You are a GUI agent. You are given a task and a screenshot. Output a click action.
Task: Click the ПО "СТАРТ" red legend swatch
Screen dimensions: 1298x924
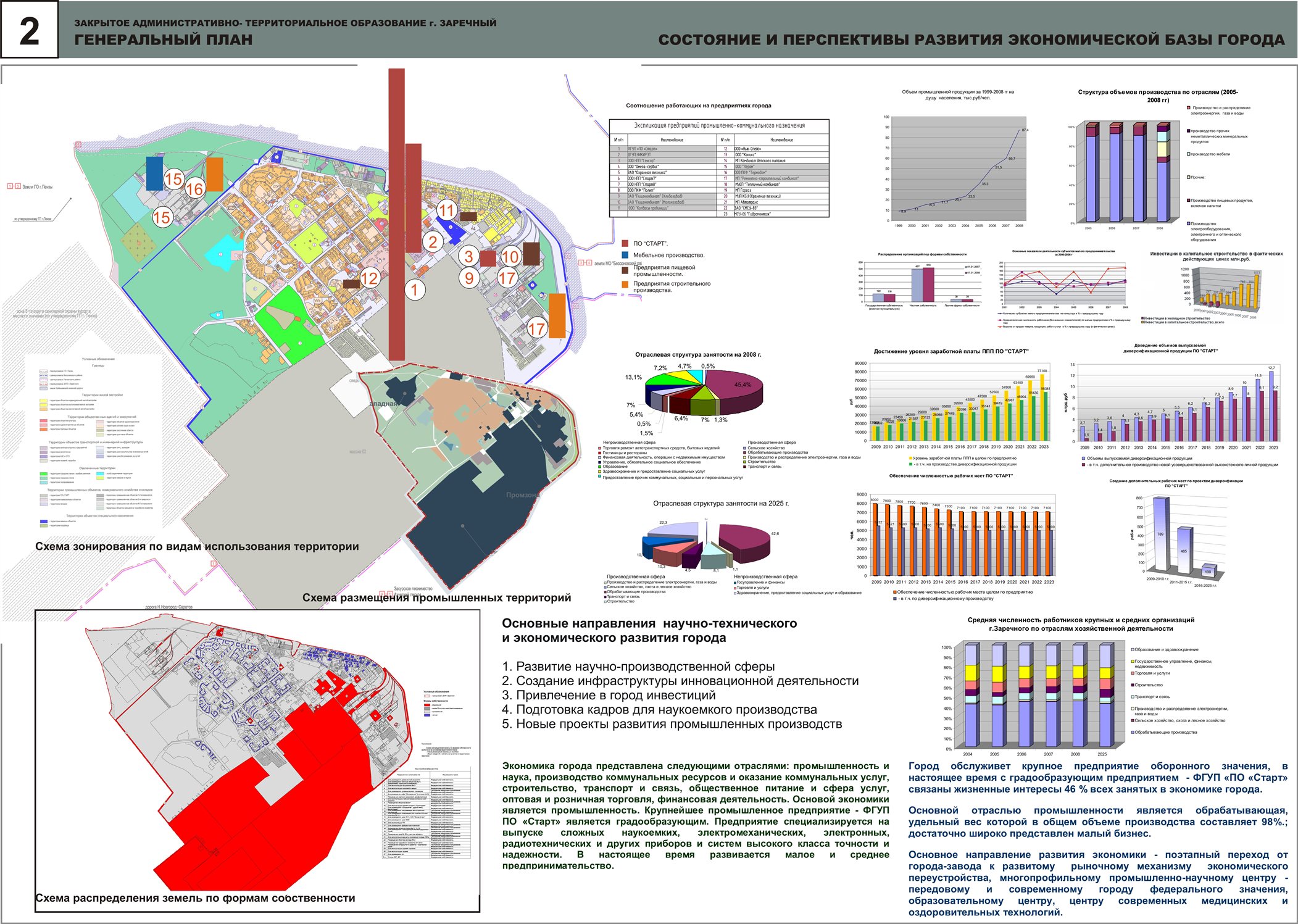tap(625, 244)
